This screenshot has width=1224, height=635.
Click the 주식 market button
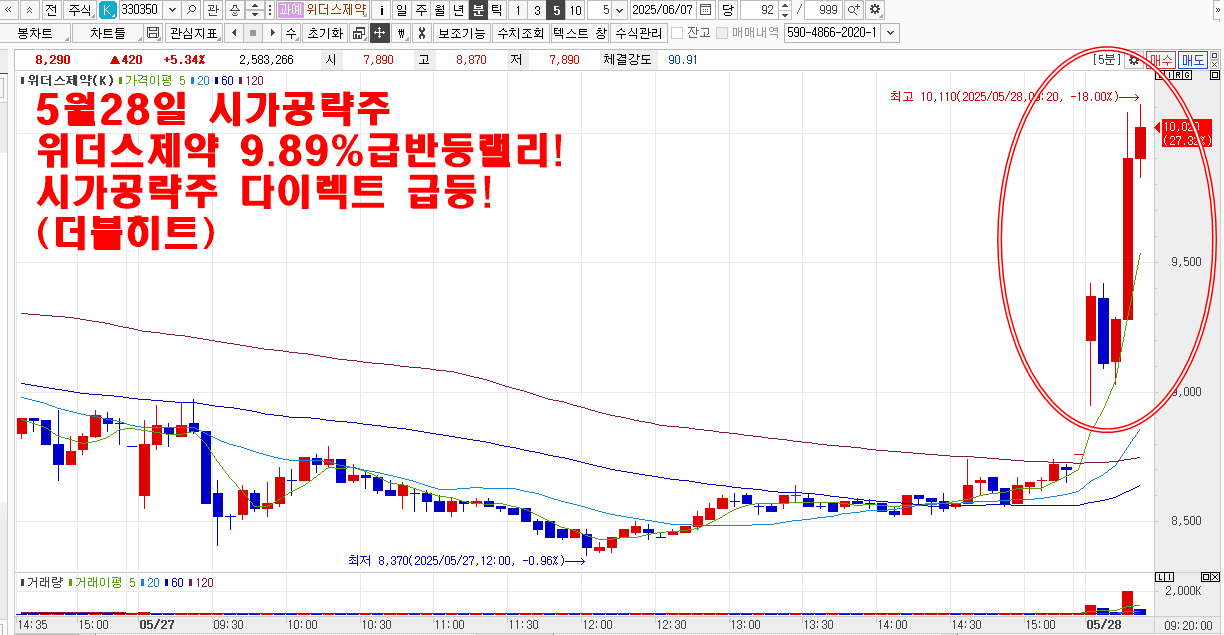pos(79,10)
